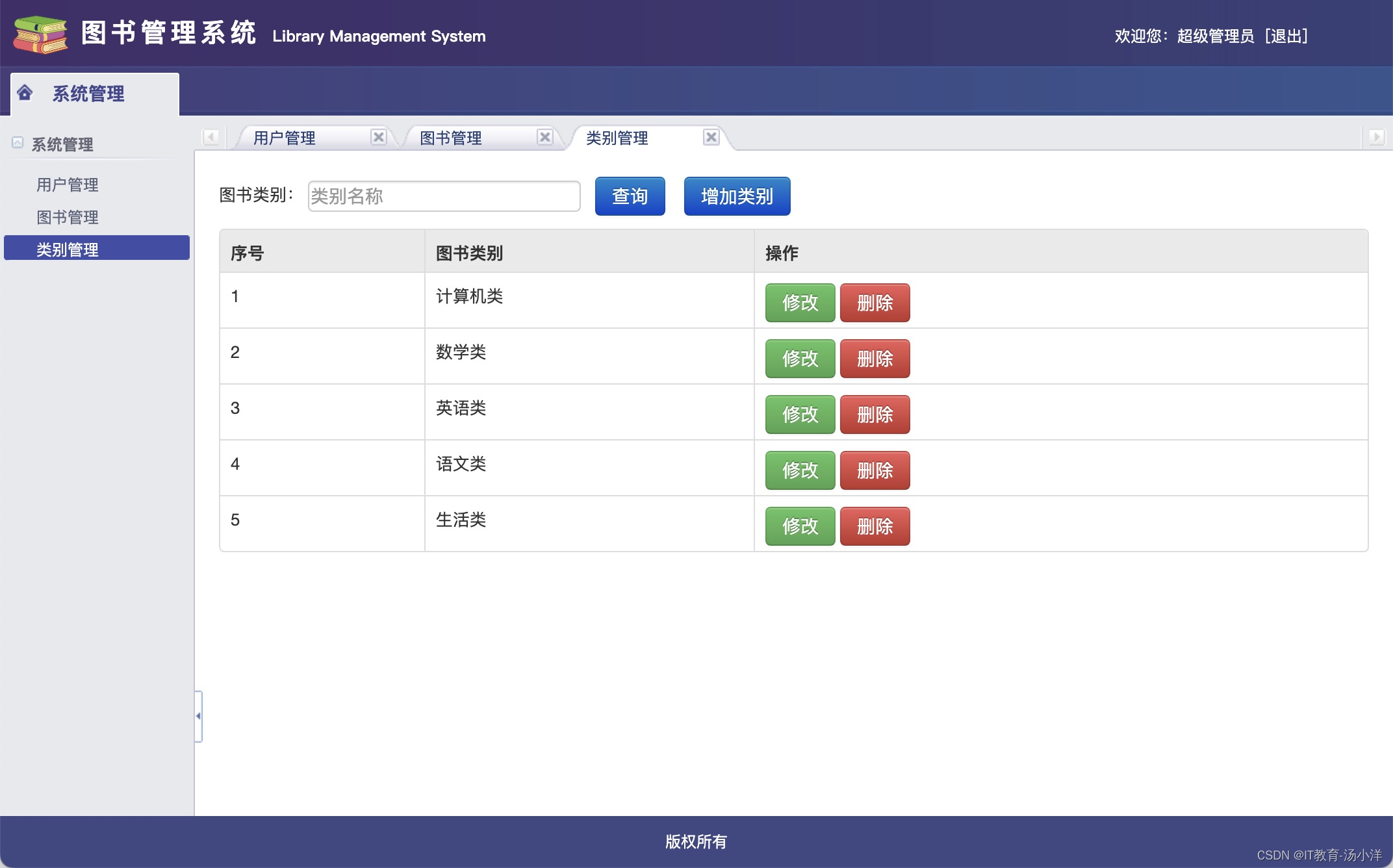Click 修改 for 语文类

800,470
